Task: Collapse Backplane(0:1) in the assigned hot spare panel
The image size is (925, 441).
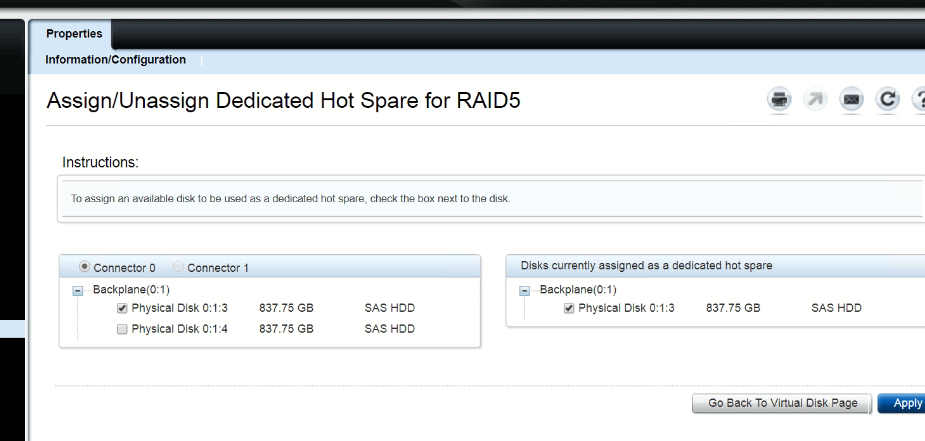Action: coord(525,290)
